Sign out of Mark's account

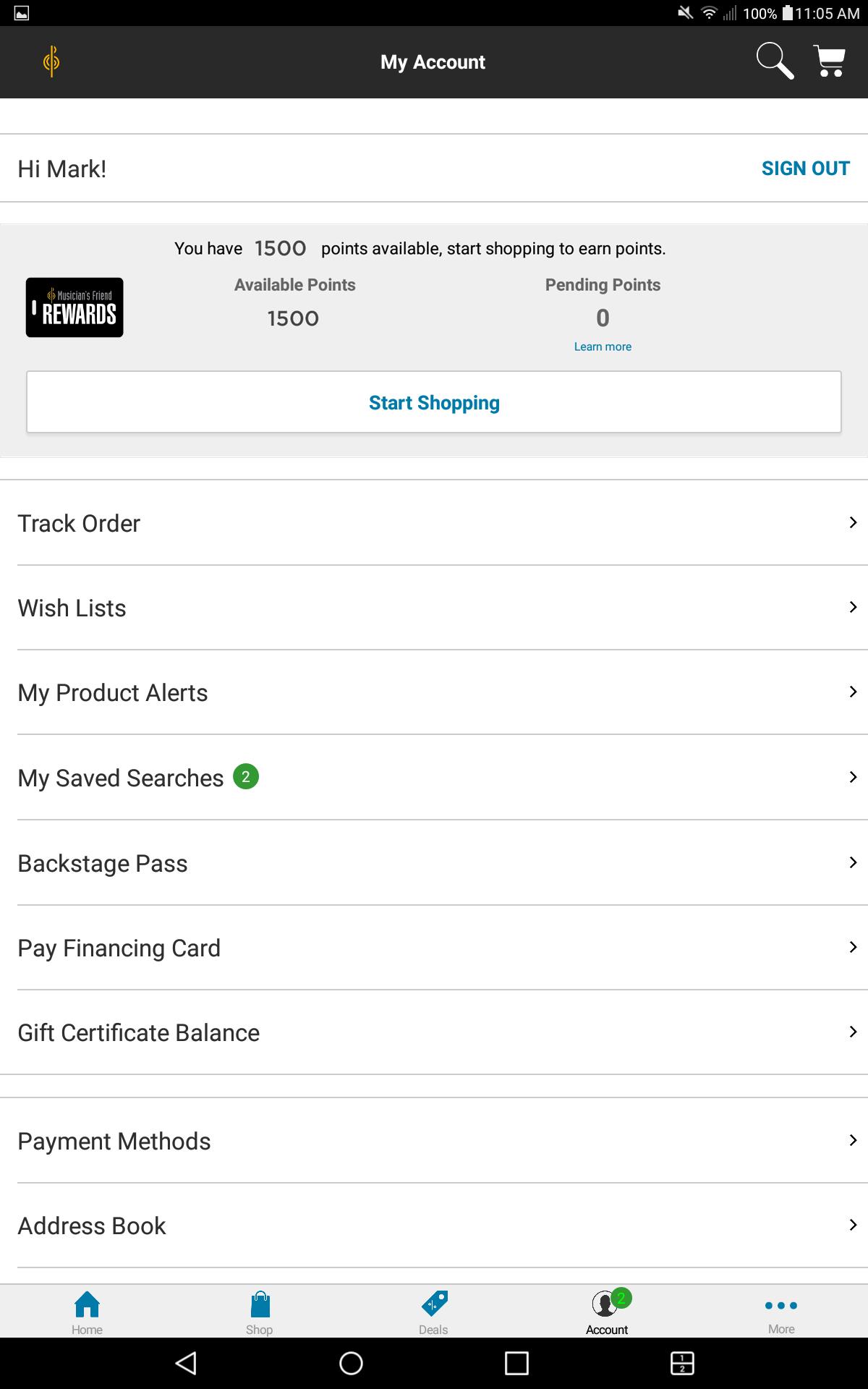[x=805, y=169]
